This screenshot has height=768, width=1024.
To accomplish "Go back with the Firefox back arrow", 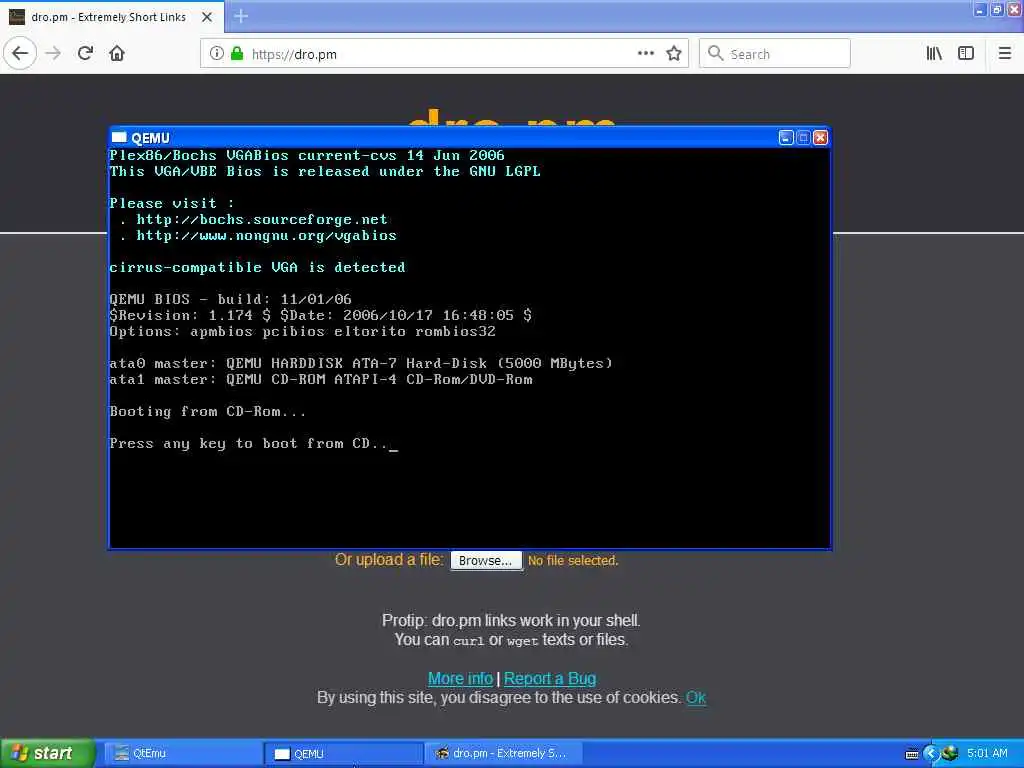I will 20,54.
